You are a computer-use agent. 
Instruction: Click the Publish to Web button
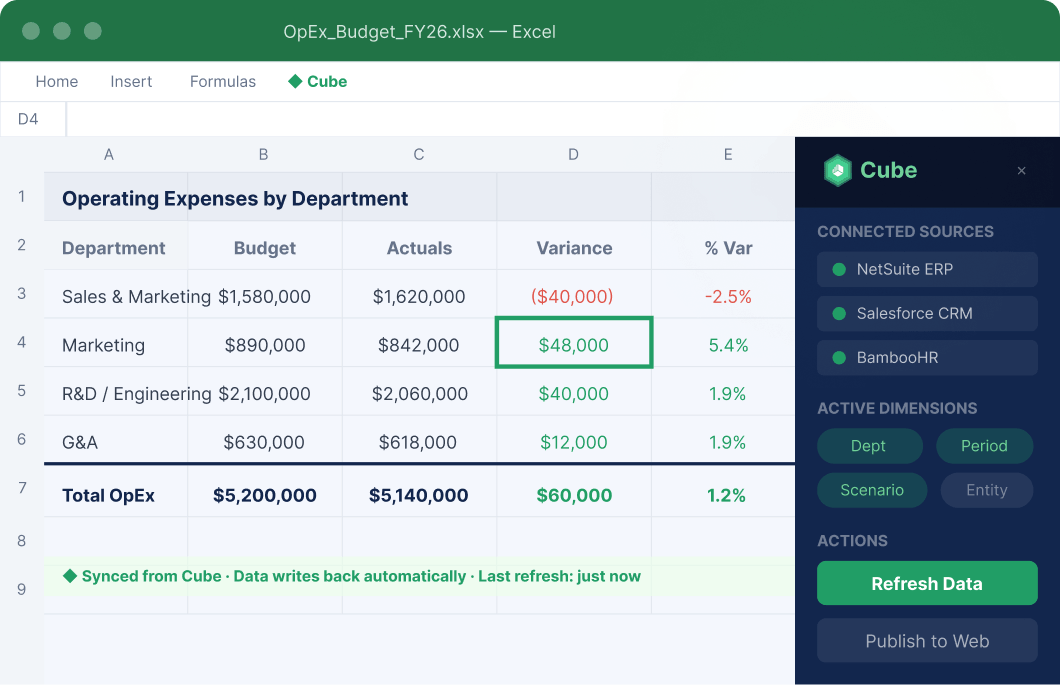(x=927, y=640)
